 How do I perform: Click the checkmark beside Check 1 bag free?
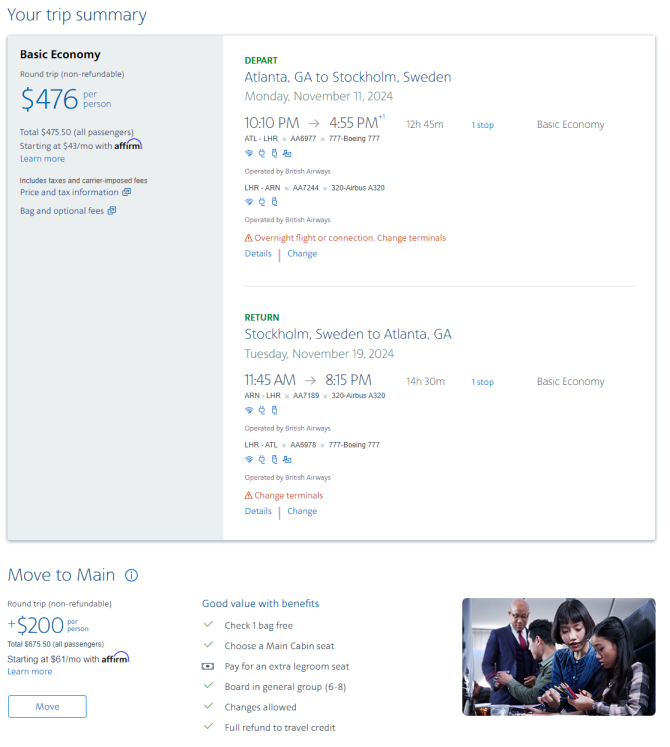coord(208,625)
